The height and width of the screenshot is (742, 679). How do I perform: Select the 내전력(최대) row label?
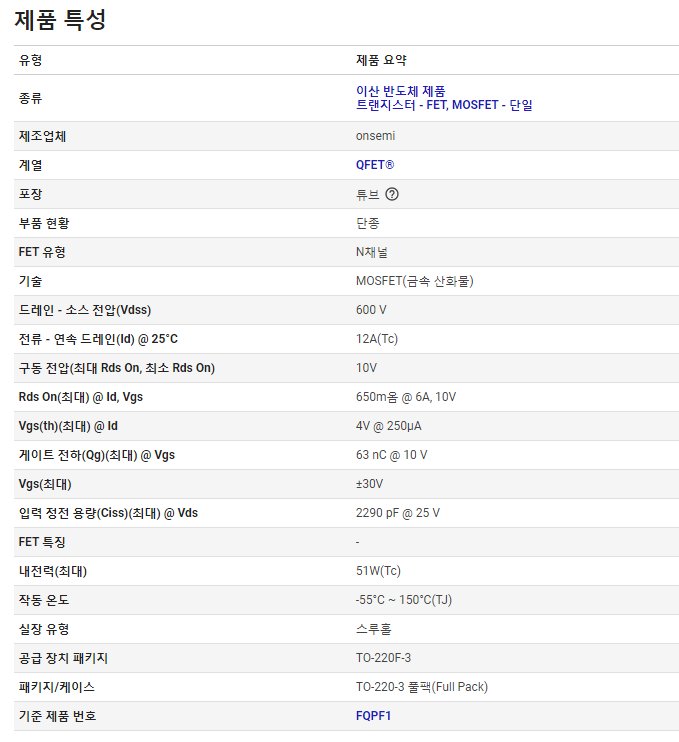tap(53, 571)
